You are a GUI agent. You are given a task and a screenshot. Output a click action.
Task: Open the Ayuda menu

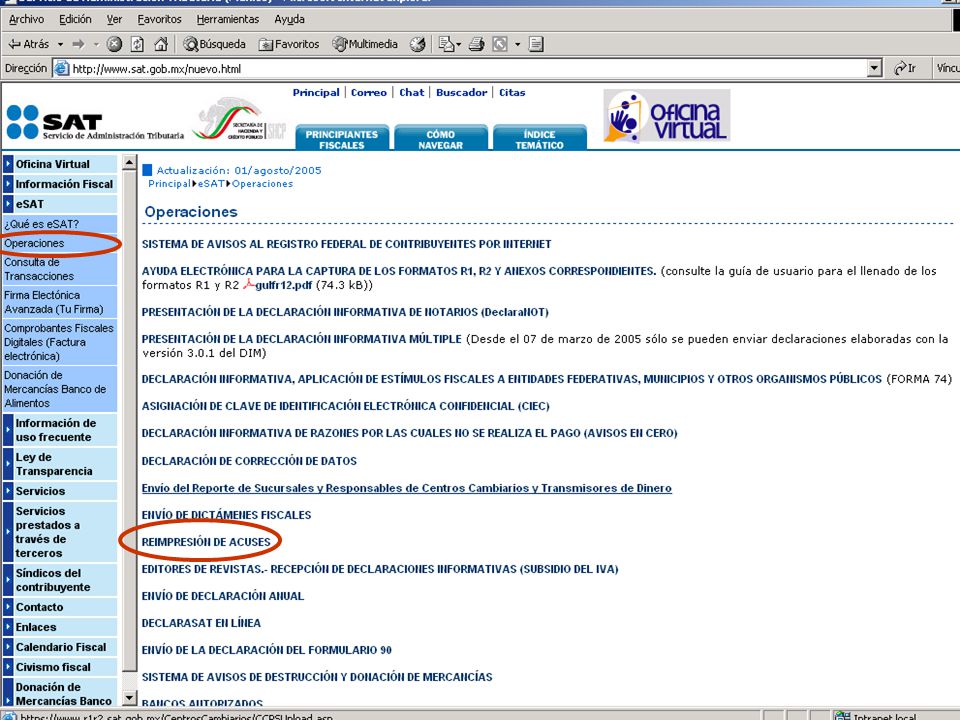290,19
